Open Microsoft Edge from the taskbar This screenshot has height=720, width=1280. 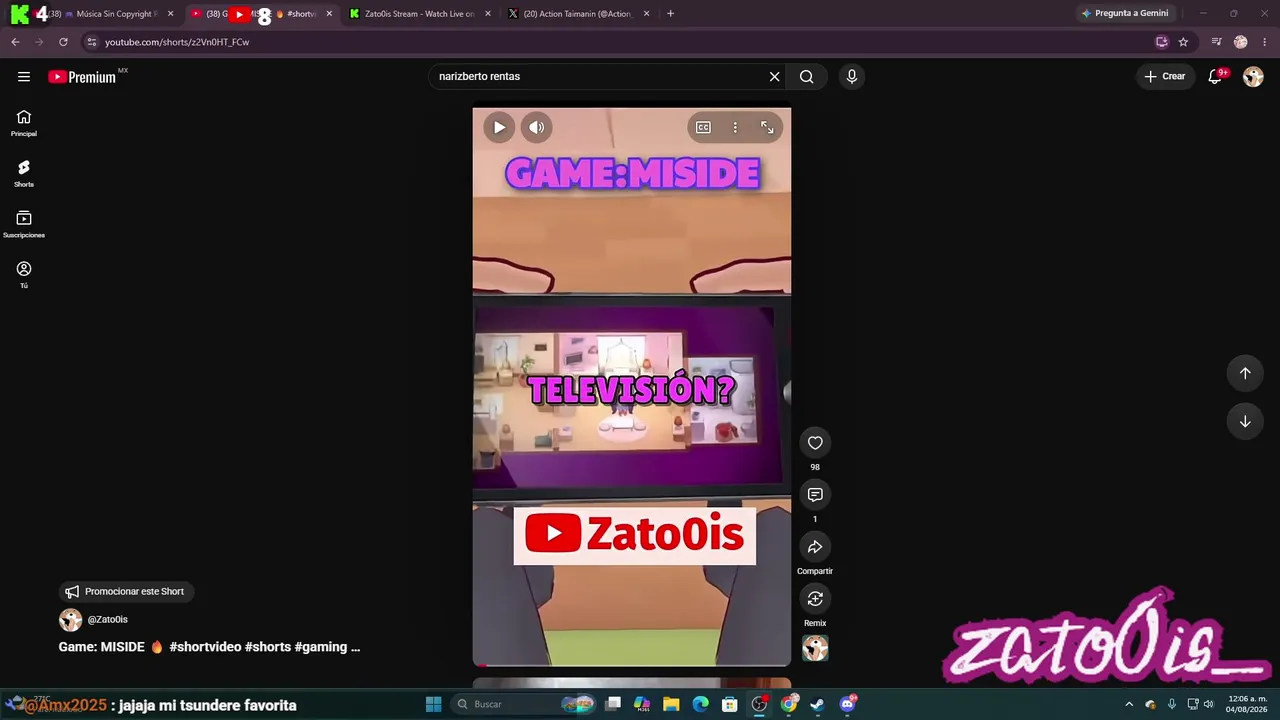point(700,704)
